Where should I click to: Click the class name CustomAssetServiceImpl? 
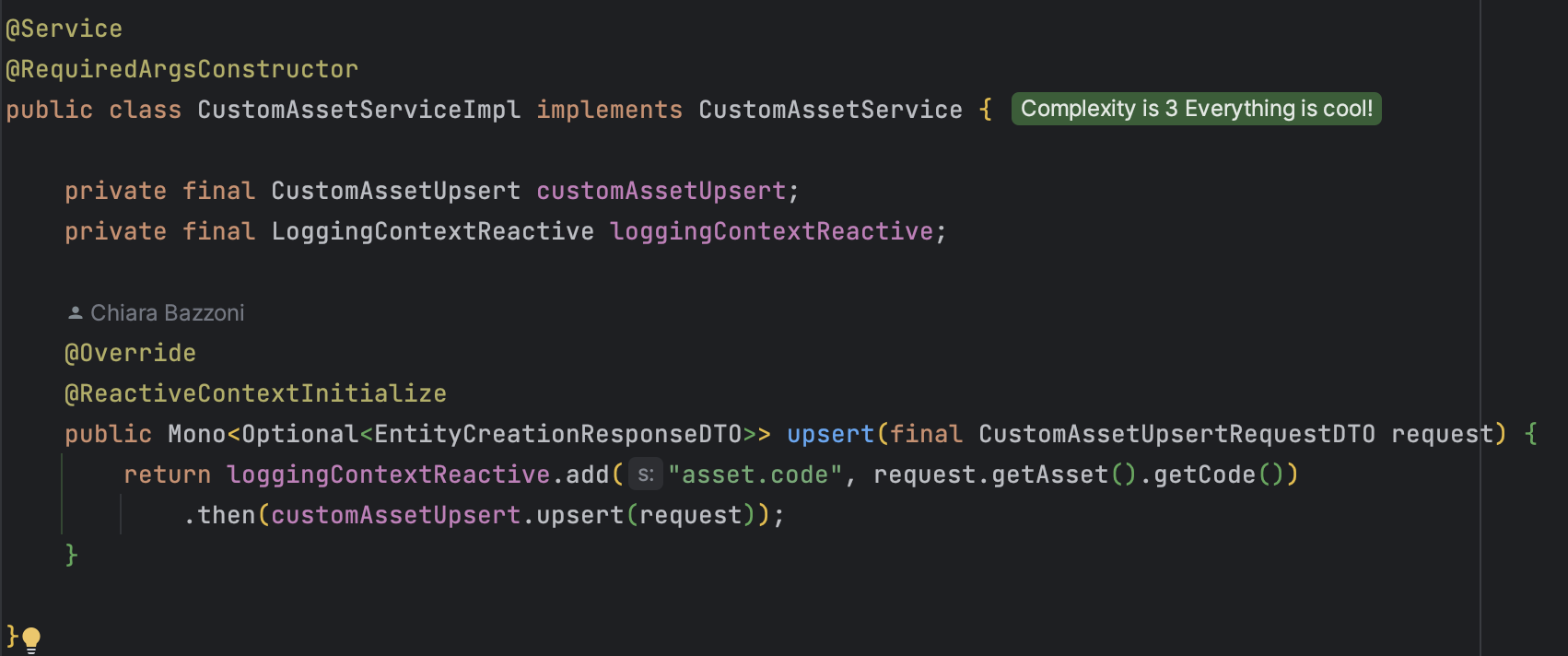point(359,110)
